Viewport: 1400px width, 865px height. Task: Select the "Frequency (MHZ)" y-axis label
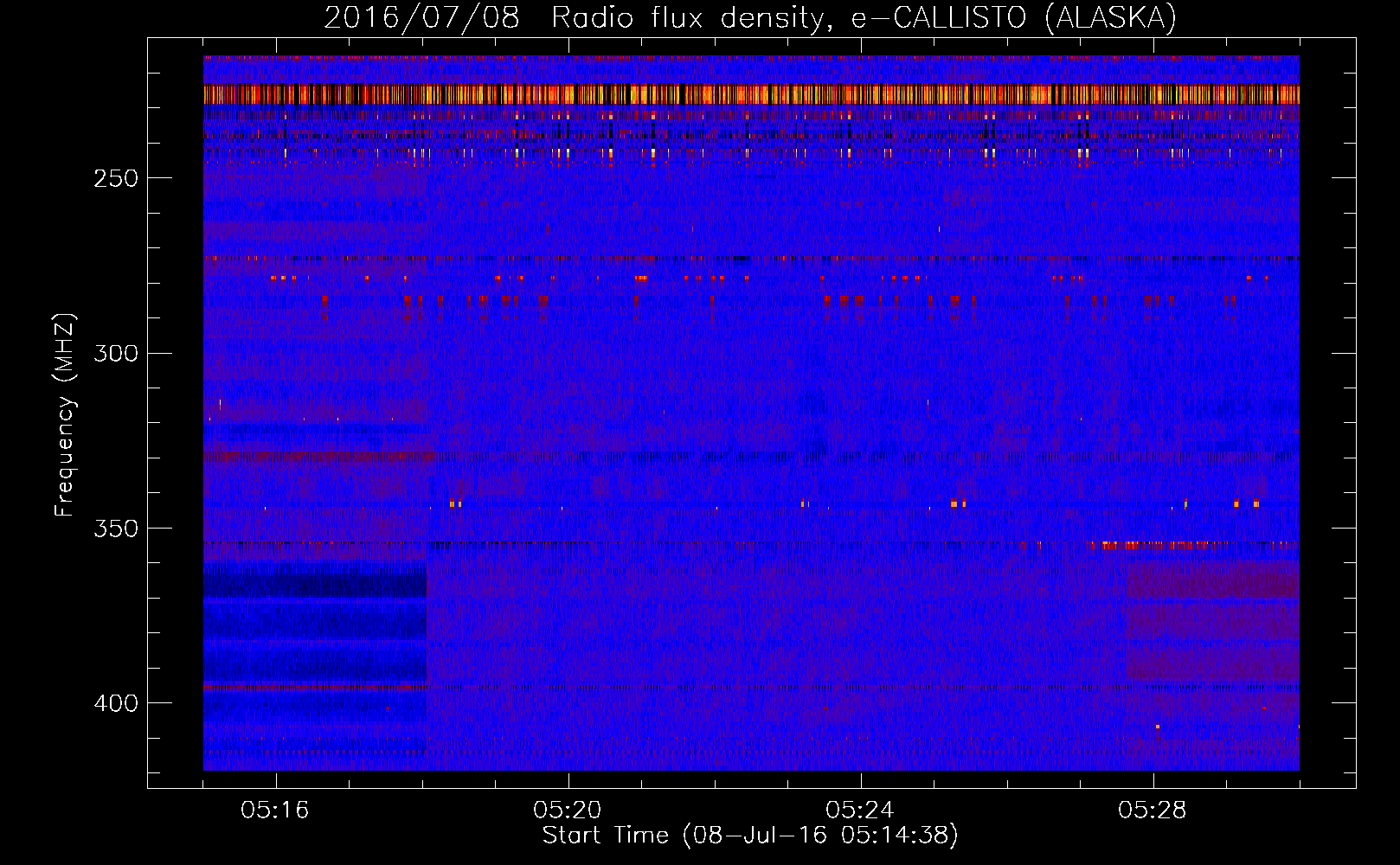coord(65,415)
